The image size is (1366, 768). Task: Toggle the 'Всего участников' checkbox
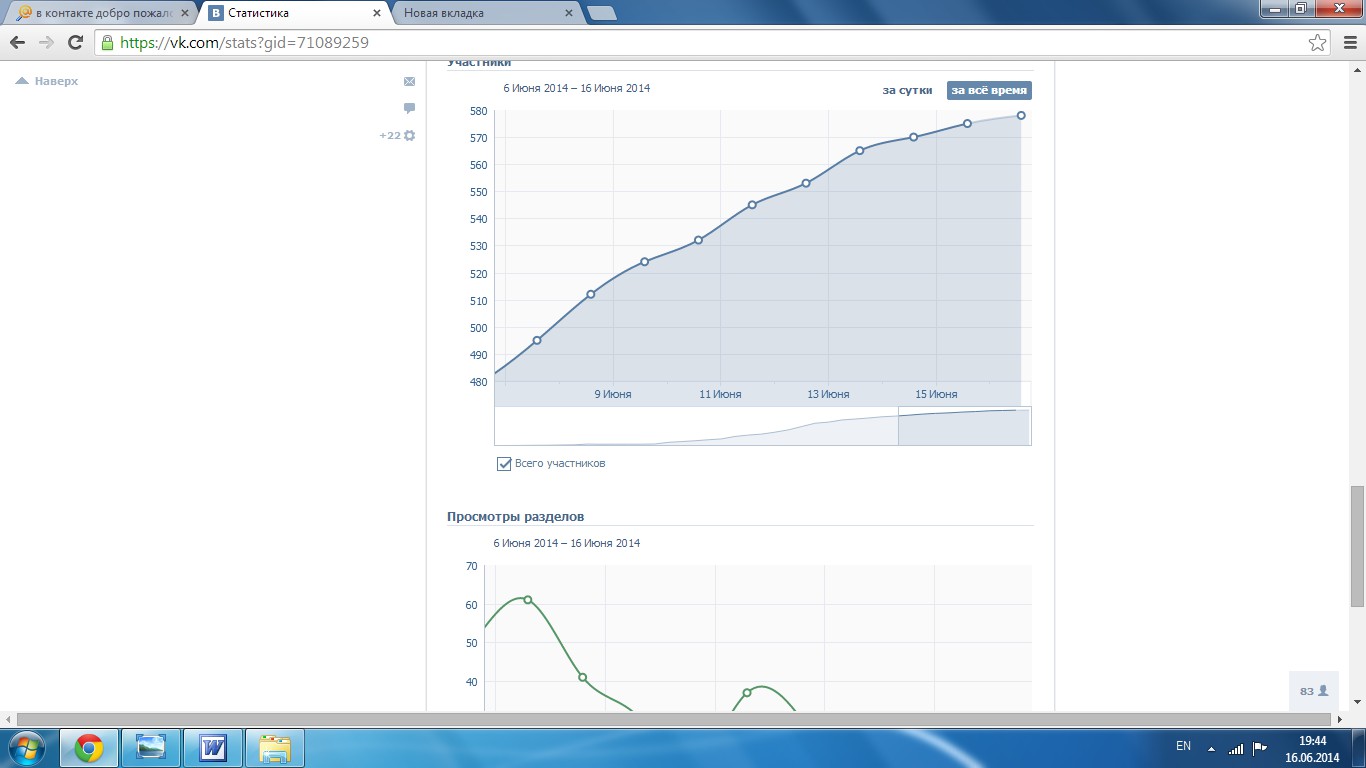coord(504,464)
